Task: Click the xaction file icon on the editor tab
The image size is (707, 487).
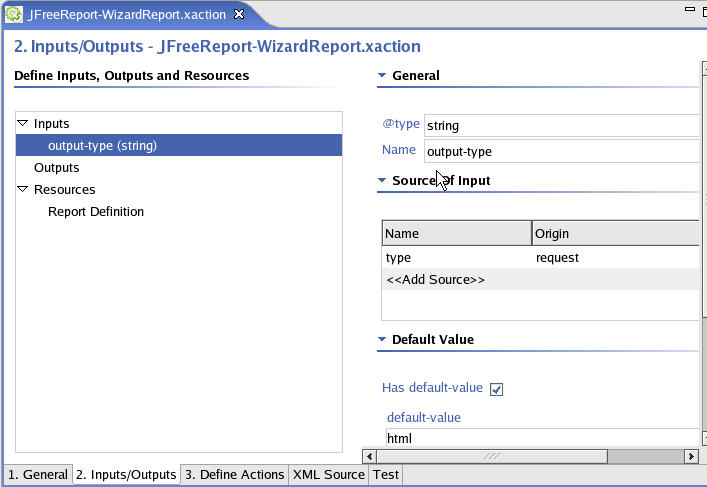Action: tap(14, 14)
